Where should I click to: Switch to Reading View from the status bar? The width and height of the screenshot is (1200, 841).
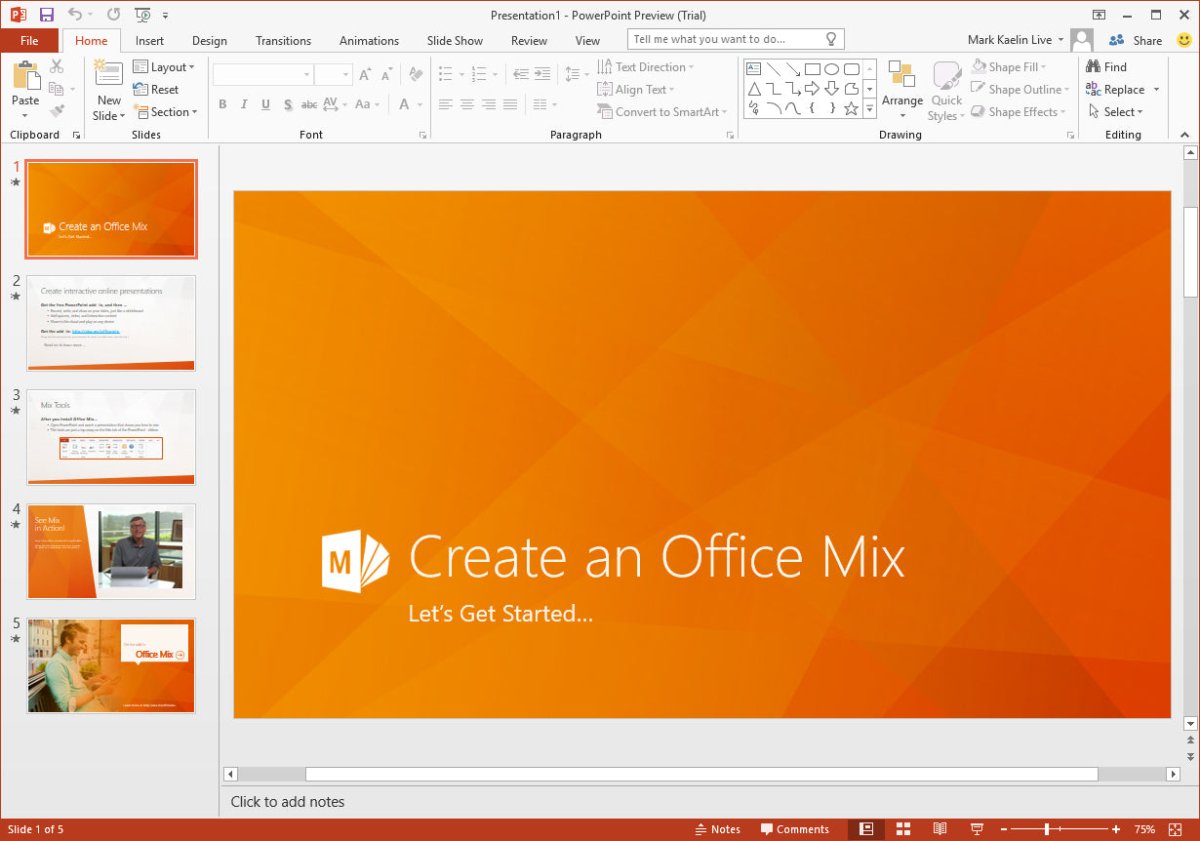tap(940, 829)
